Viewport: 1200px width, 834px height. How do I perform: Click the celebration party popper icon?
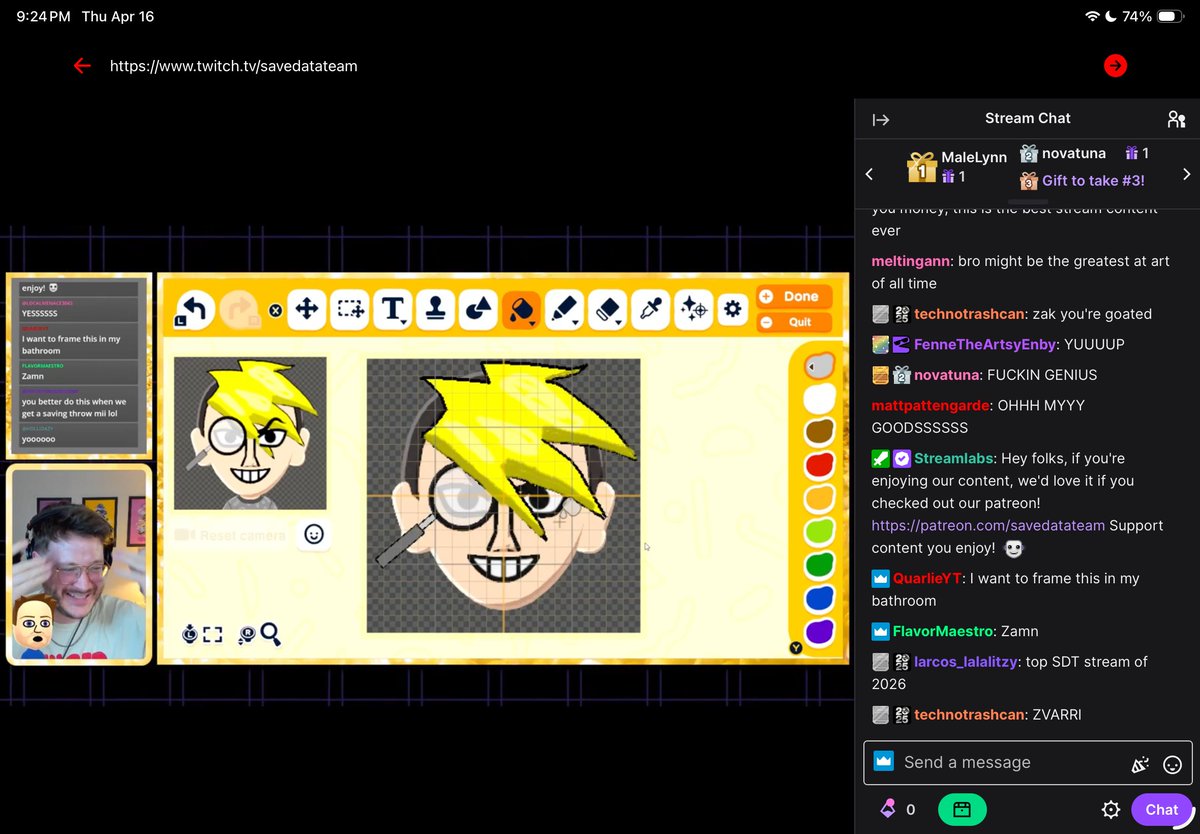coord(1139,764)
